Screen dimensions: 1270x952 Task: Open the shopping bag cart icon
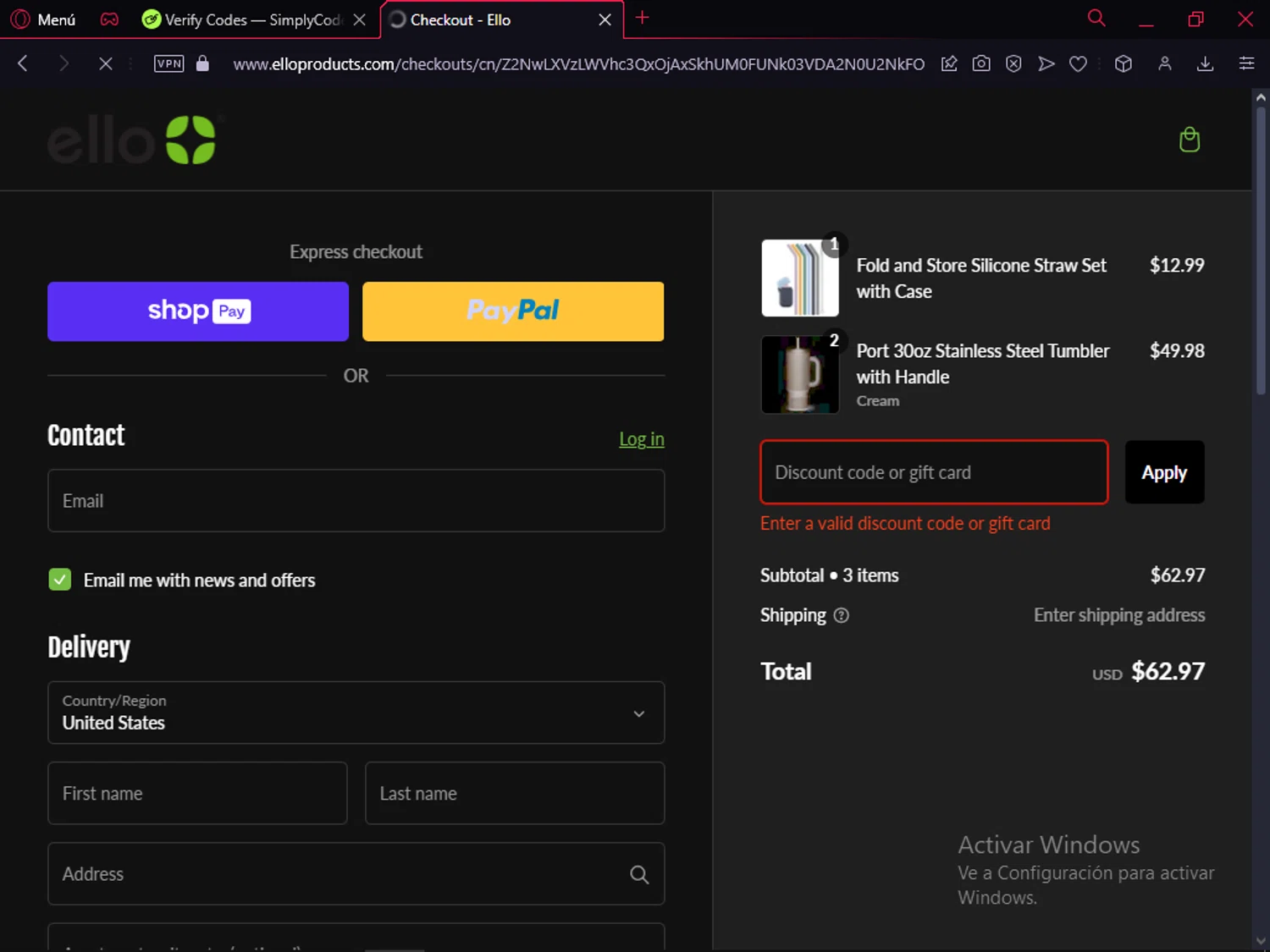(1190, 140)
